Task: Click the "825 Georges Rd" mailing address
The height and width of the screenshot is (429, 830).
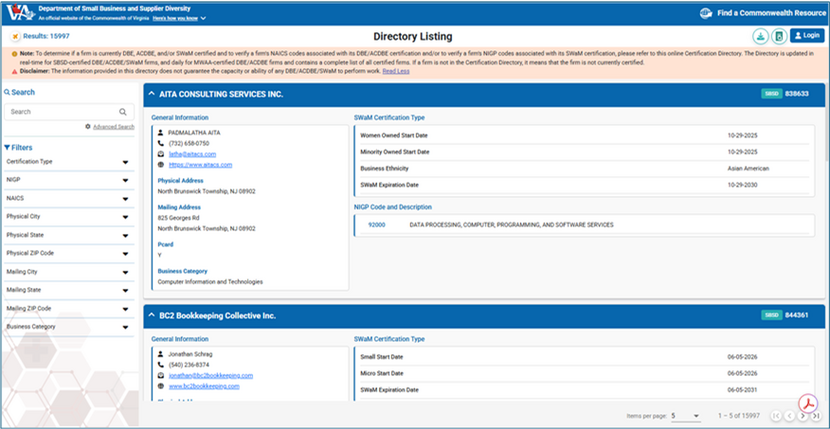Action: point(178,218)
